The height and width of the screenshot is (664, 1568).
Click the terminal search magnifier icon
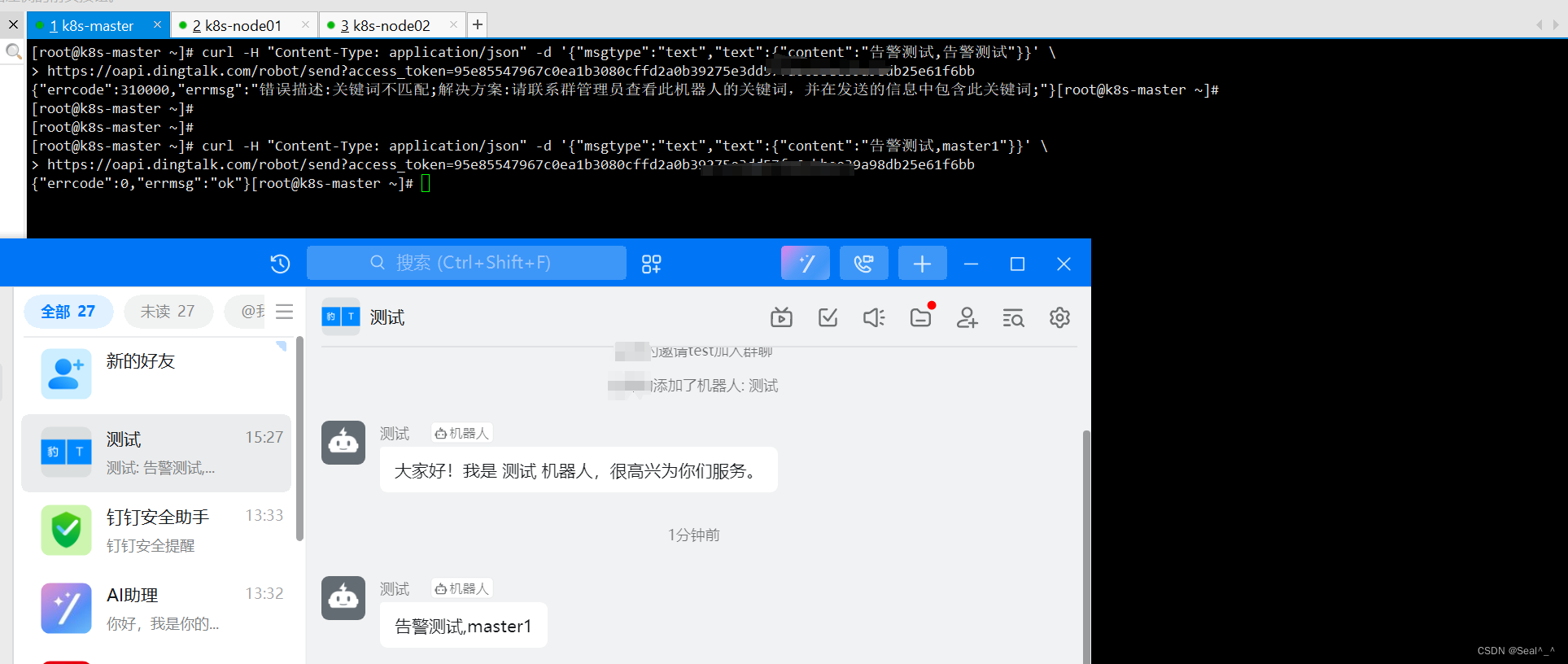[x=13, y=53]
